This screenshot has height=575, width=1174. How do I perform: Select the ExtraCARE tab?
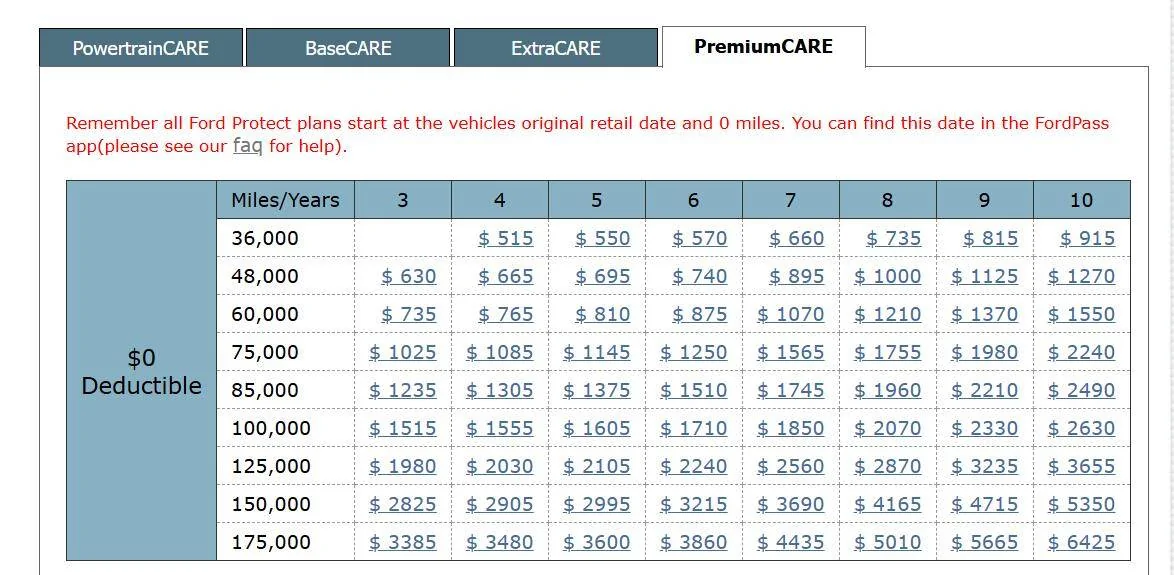click(556, 48)
